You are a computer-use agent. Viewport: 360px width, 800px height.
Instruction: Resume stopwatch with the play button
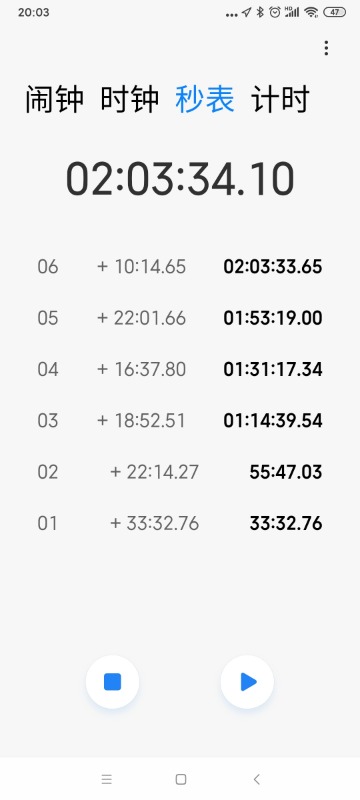coord(247,682)
